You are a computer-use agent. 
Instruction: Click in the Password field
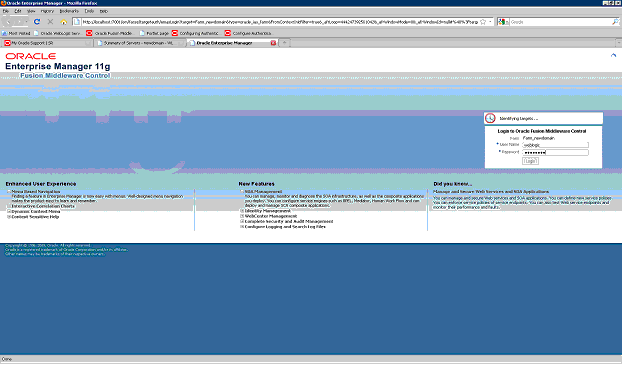[555, 152]
